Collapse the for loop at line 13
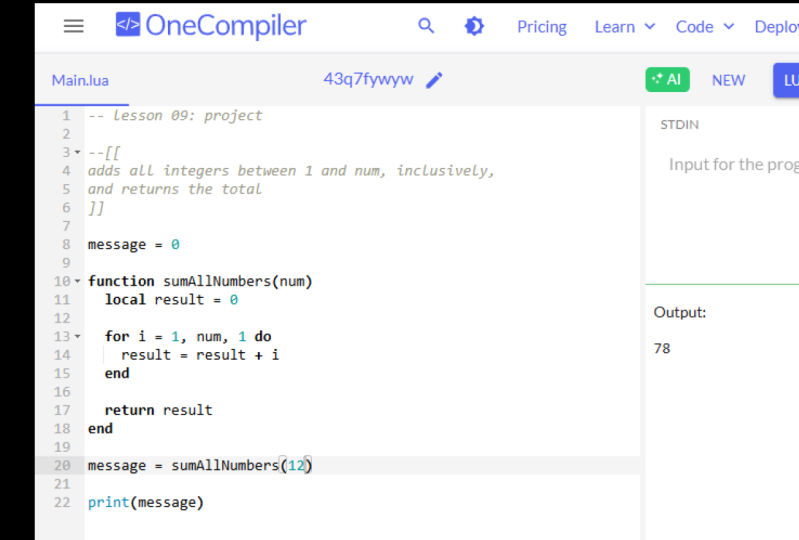Screen dimensions: 799x540 click(x=78, y=337)
